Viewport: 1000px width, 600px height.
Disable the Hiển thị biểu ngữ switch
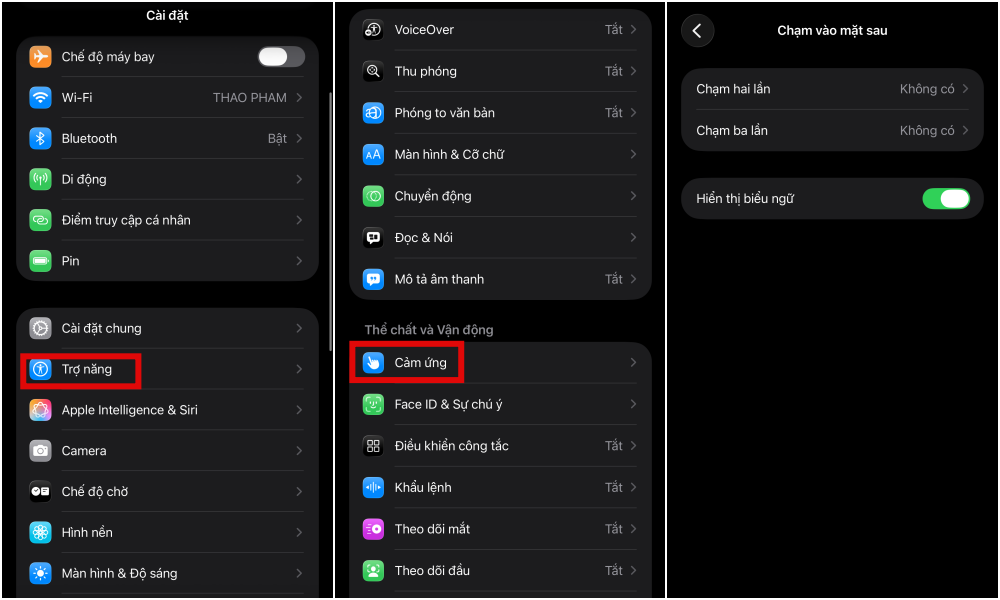(946, 199)
